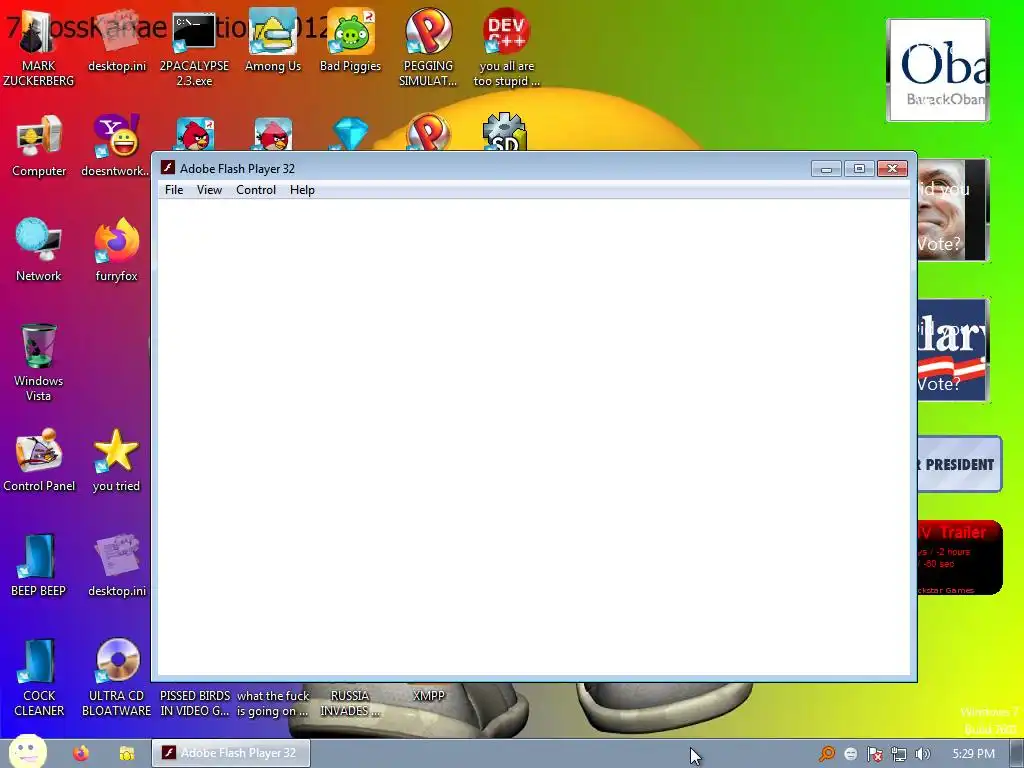Select the 'you tried' star icon

point(116,461)
